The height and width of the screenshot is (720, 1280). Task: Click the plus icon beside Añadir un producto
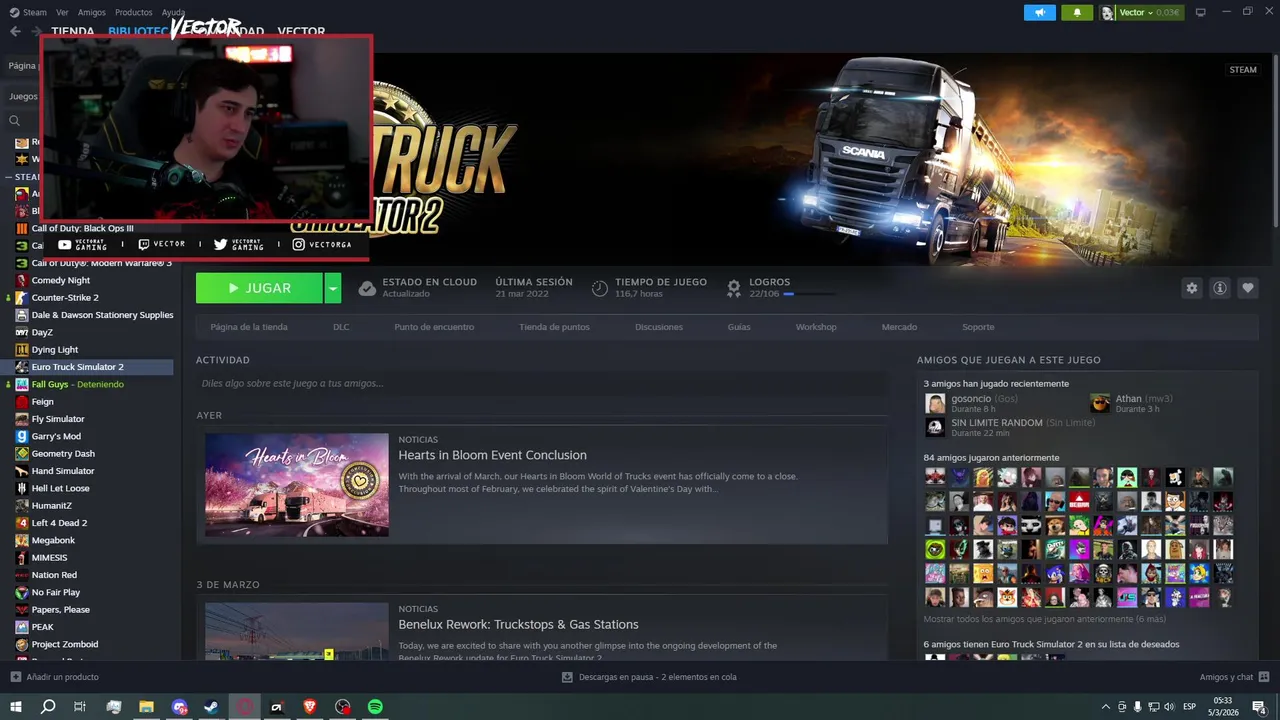click(x=15, y=677)
